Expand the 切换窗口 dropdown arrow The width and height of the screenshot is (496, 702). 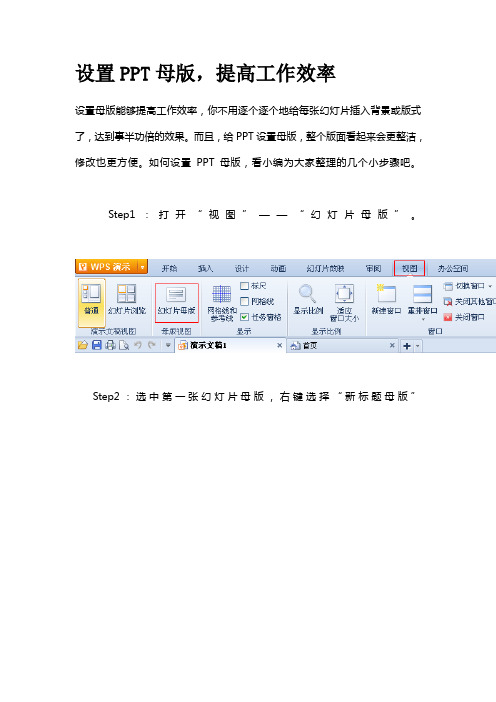pyautogui.click(x=490, y=286)
